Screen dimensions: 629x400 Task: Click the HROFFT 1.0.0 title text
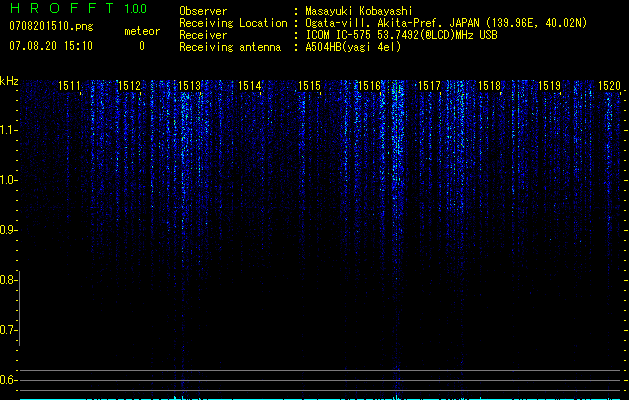(x=79, y=8)
